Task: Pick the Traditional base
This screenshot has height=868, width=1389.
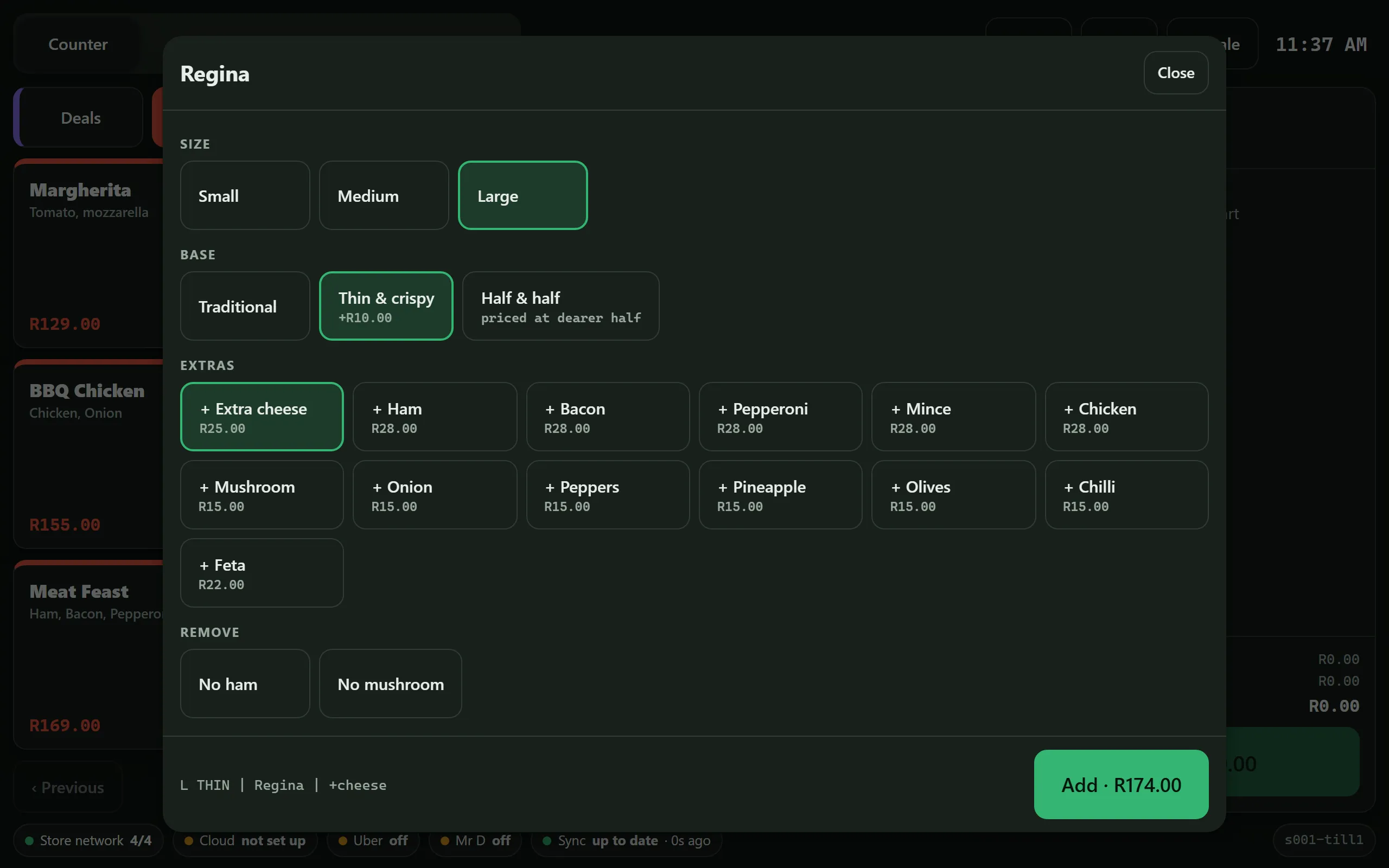Action: pos(245,306)
